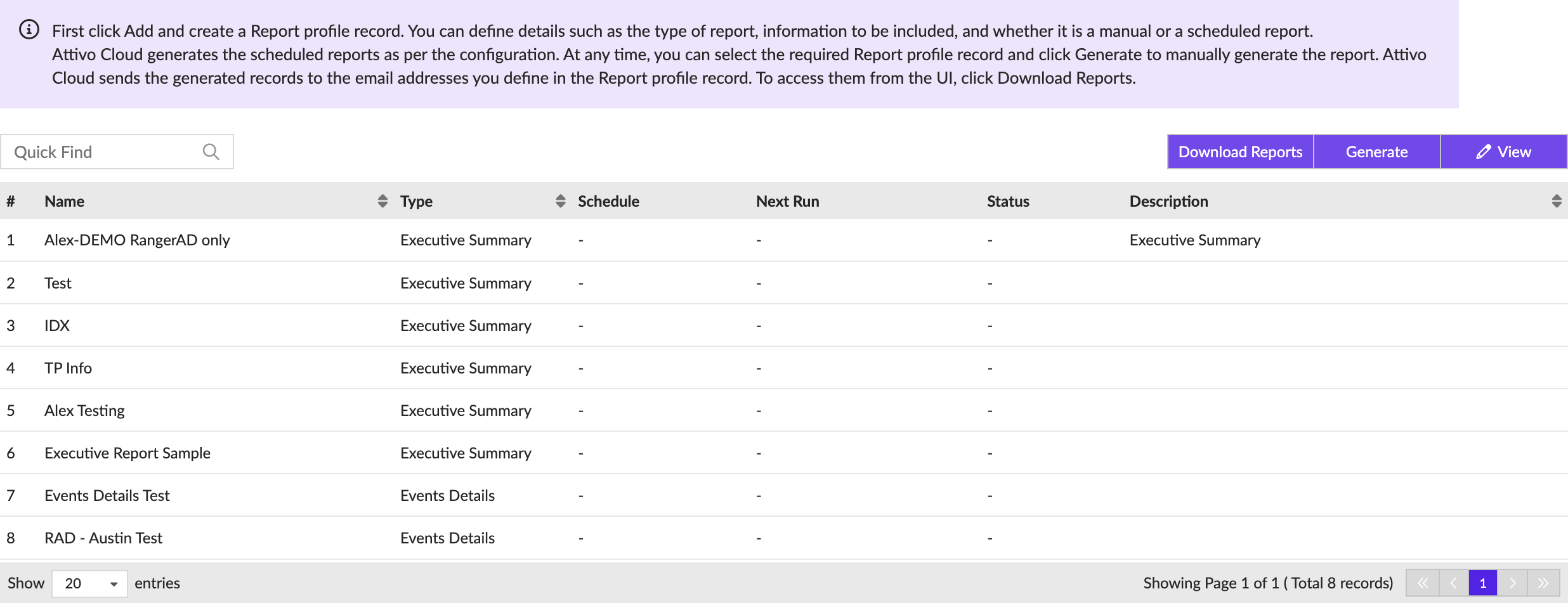Click the info icon in the banner
1568x603 pixels.
click(x=29, y=30)
